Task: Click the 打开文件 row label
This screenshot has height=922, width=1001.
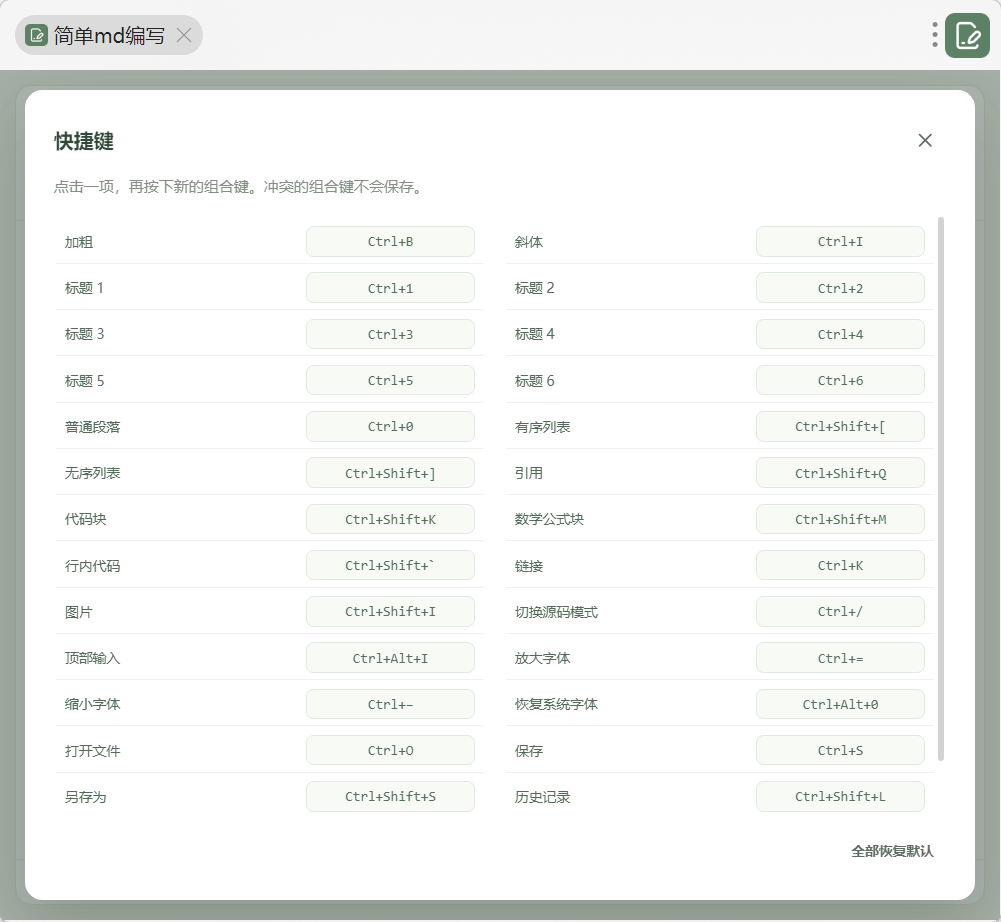Action: click(93, 751)
